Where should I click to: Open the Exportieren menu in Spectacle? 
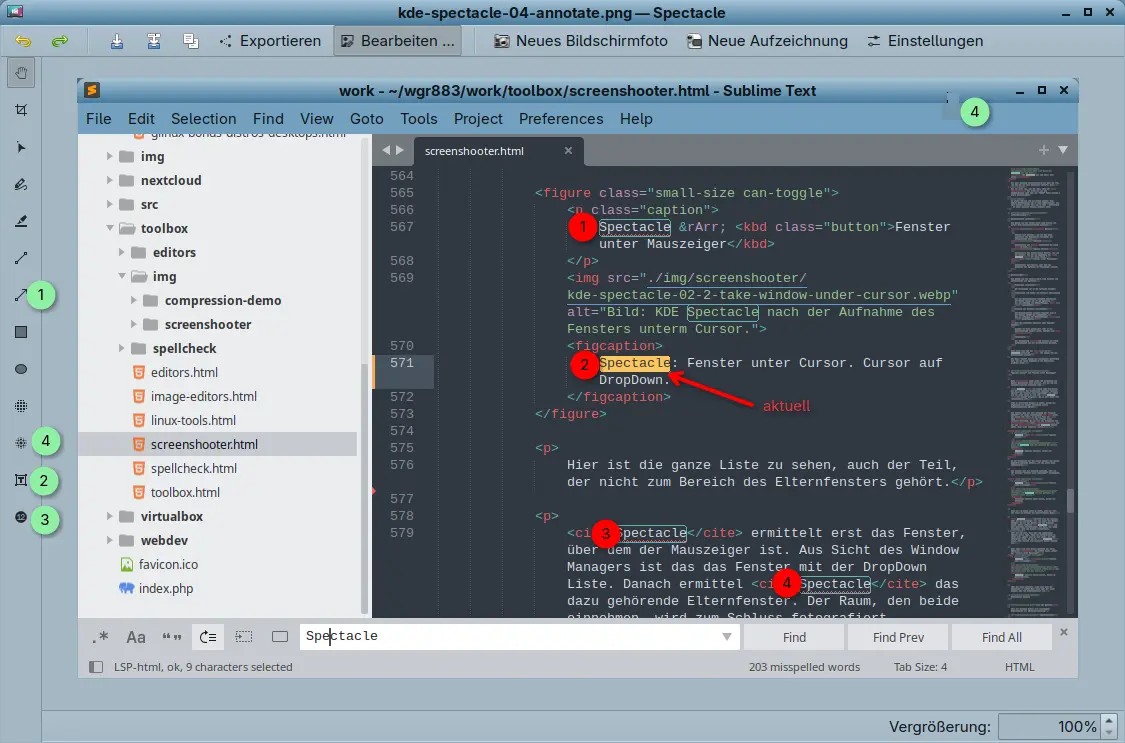point(270,41)
